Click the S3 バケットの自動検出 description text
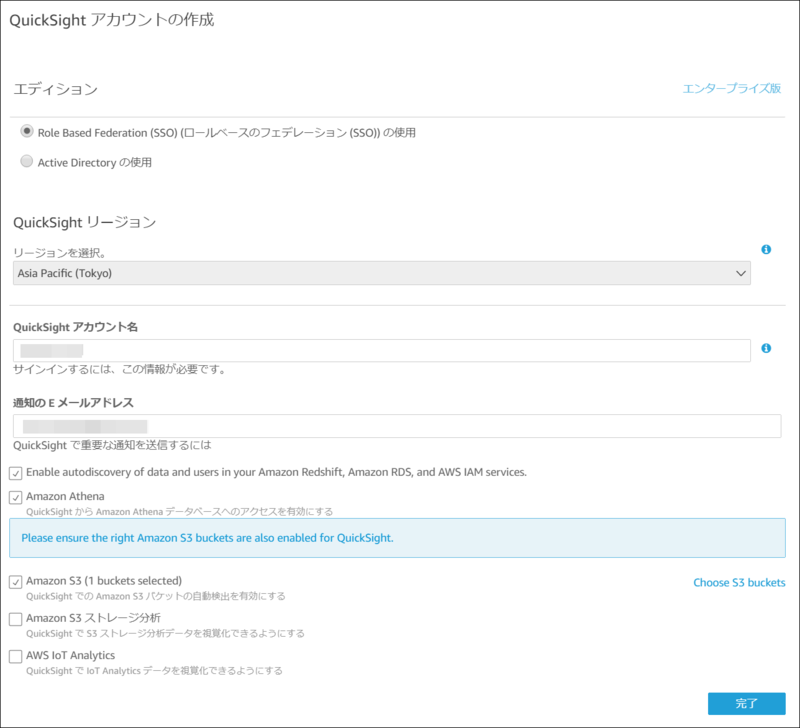Image resolution: width=800 pixels, height=728 pixels. tap(156, 596)
